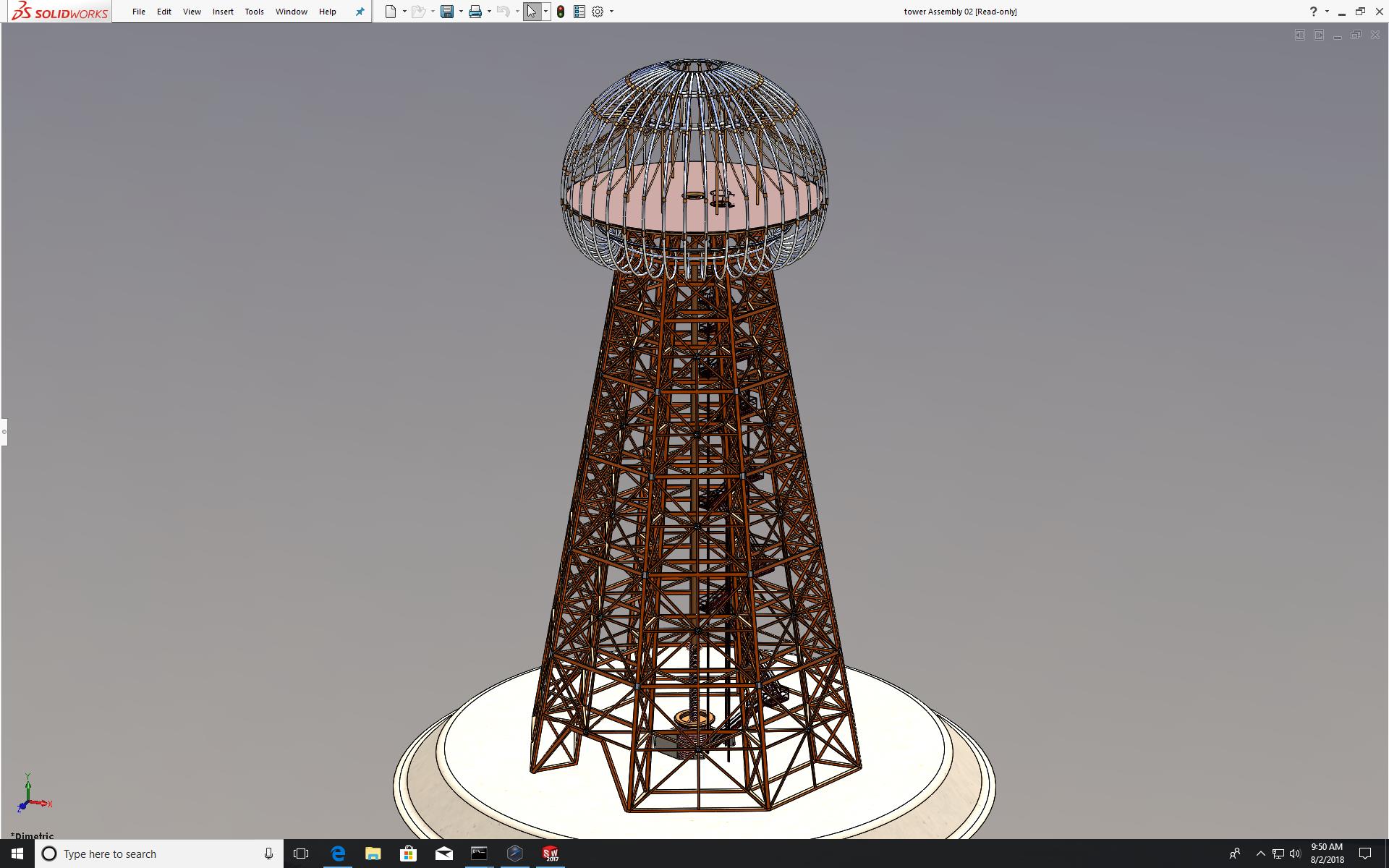Open the Help dropdown arrow
Image resolution: width=1389 pixels, height=868 pixels.
[x=1327, y=12]
